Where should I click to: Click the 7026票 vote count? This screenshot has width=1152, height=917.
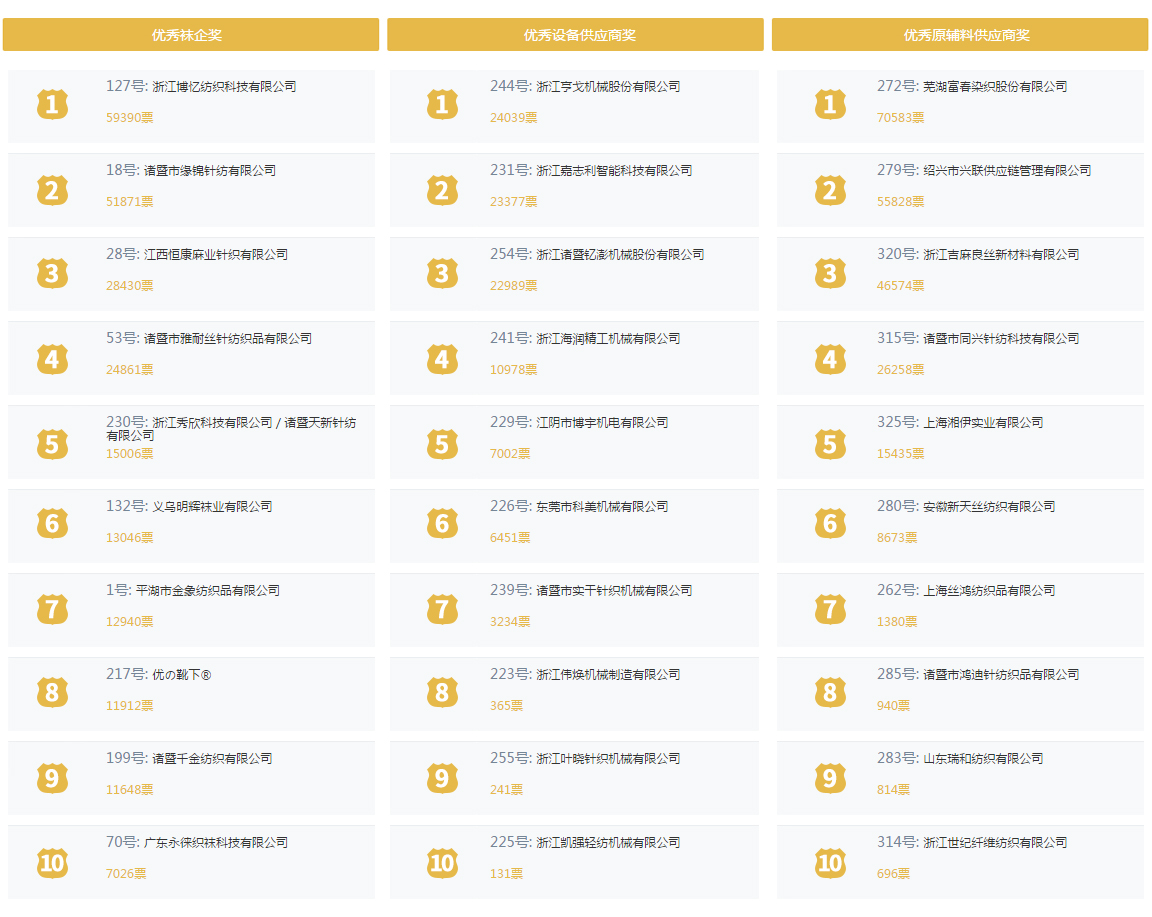(x=126, y=874)
